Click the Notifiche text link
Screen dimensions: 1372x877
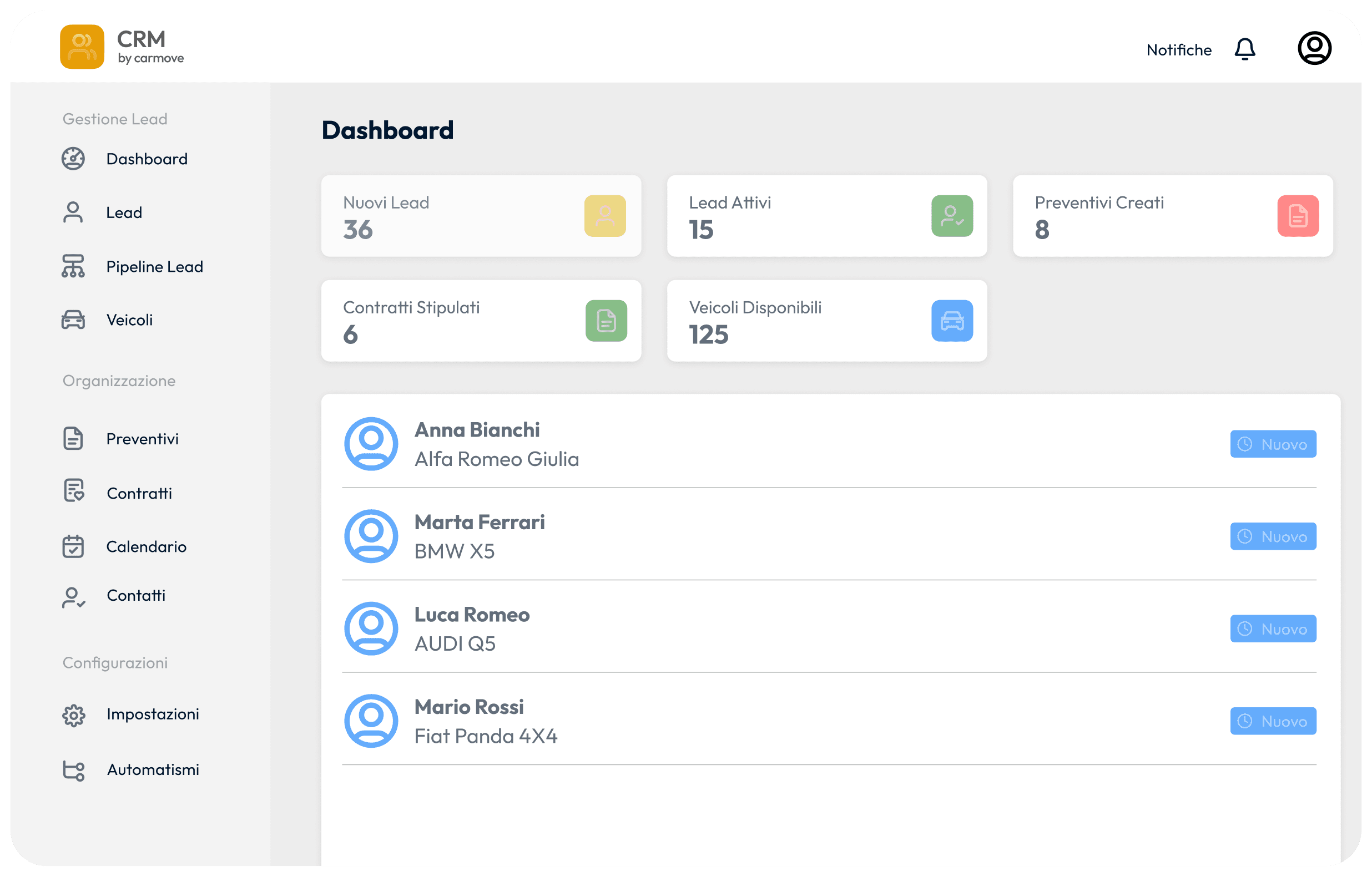[x=1178, y=50]
